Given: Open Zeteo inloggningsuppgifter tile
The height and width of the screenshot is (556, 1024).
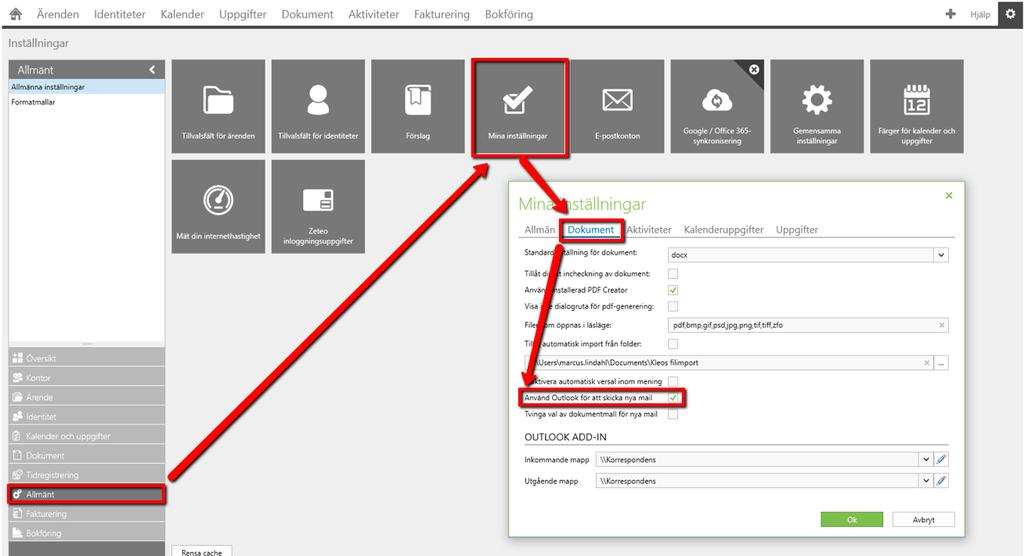Looking at the screenshot, I should [x=318, y=206].
